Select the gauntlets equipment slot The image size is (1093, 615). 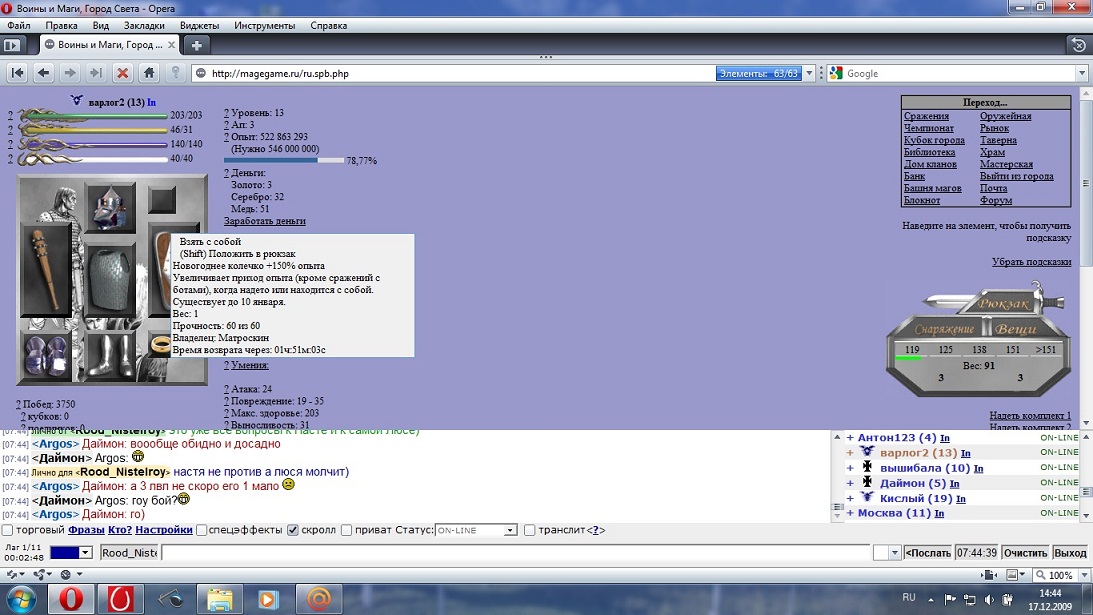point(46,355)
